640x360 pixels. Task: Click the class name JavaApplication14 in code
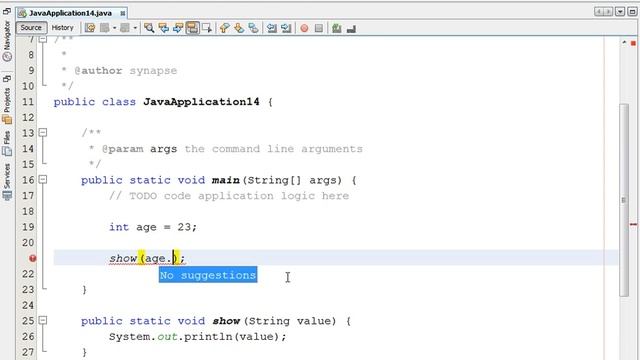tap(201, 102)
